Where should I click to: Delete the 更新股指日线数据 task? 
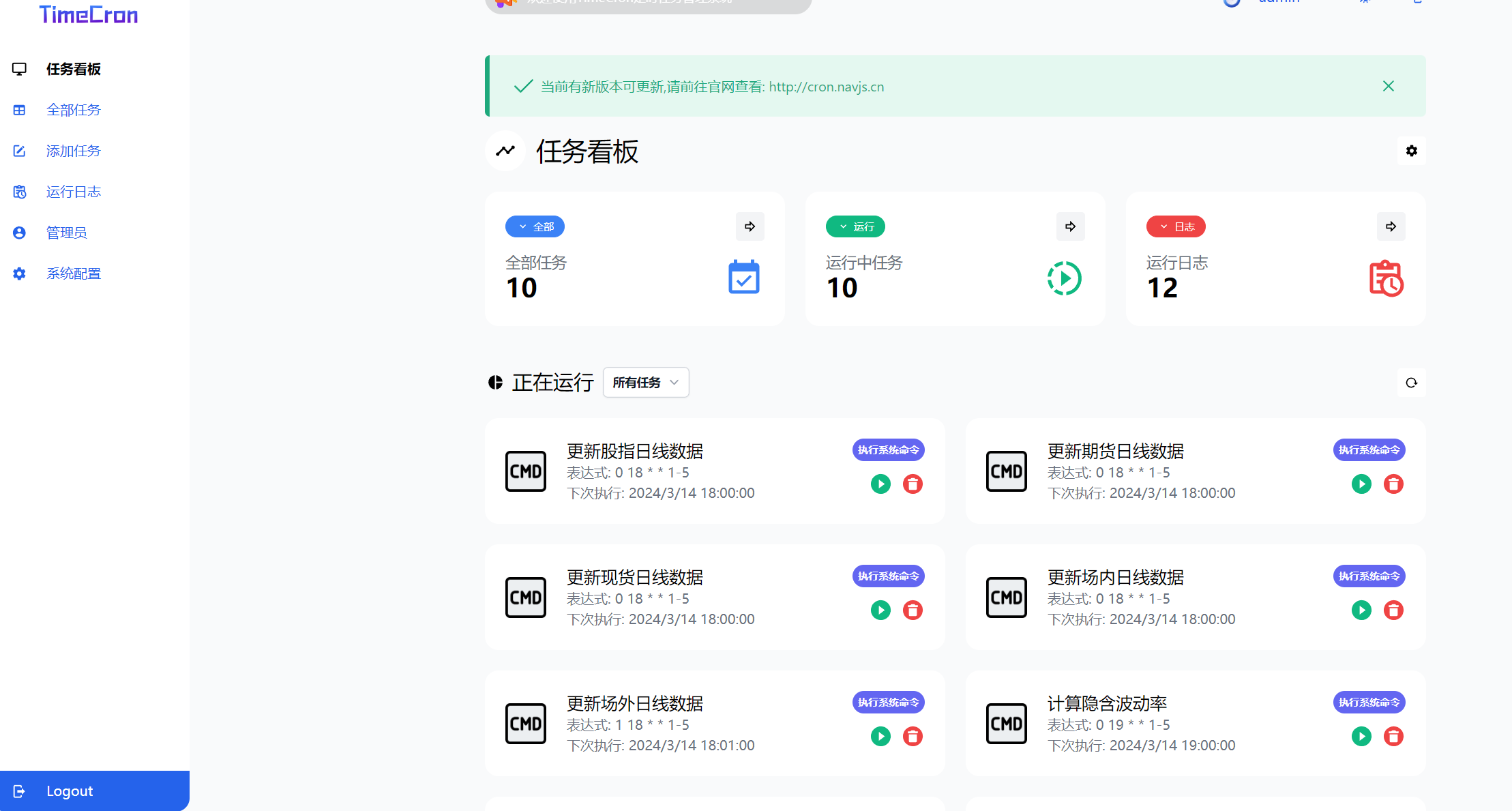click(913, 484)
